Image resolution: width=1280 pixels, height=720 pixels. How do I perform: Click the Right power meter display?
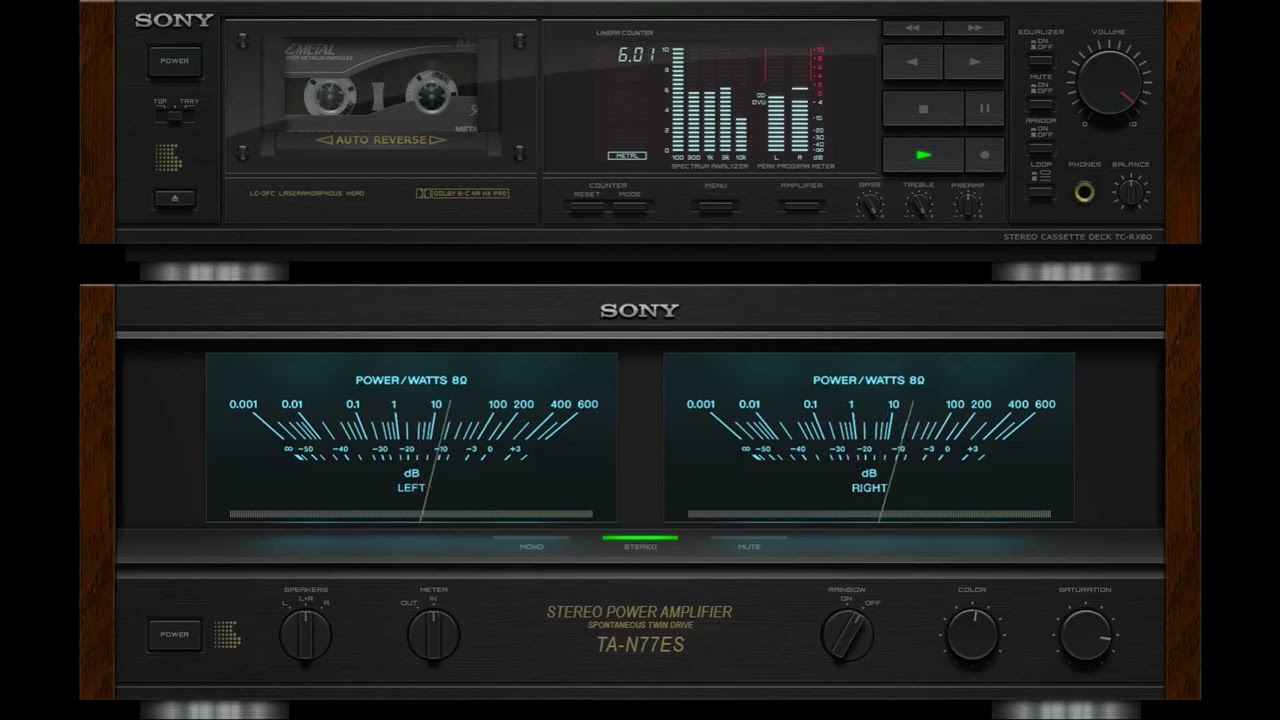[869, 437]
